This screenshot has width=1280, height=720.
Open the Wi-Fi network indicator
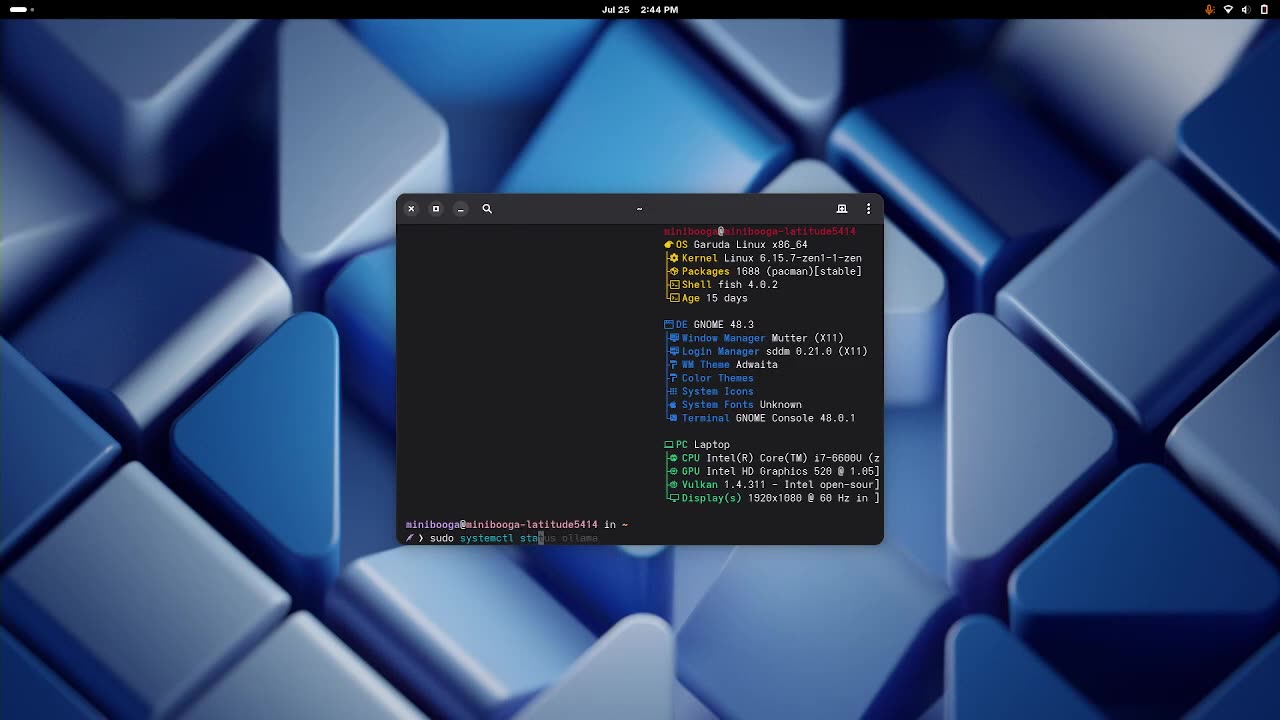[x=1228, y=10]
